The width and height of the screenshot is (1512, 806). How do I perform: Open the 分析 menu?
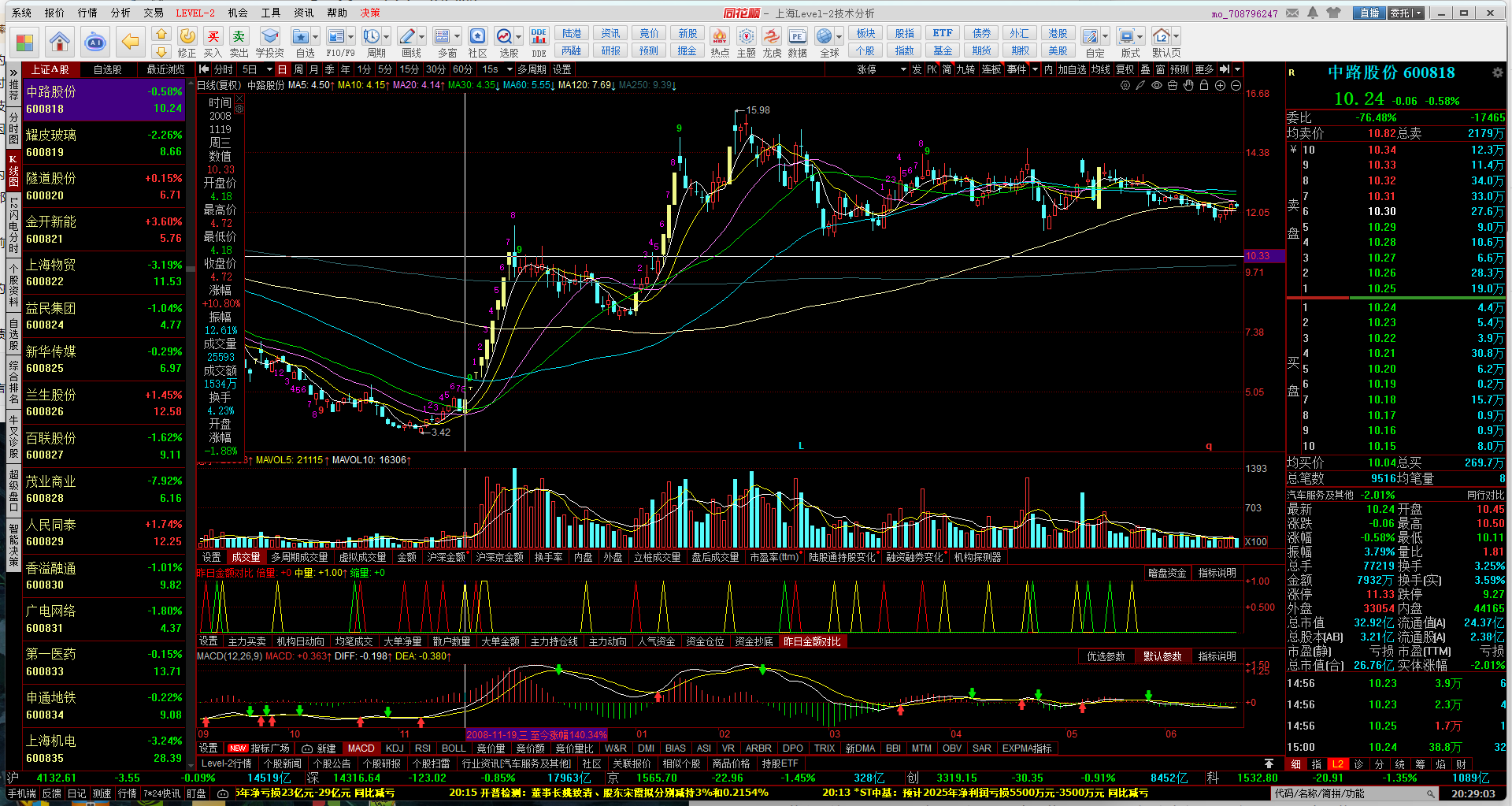point(120,13)
